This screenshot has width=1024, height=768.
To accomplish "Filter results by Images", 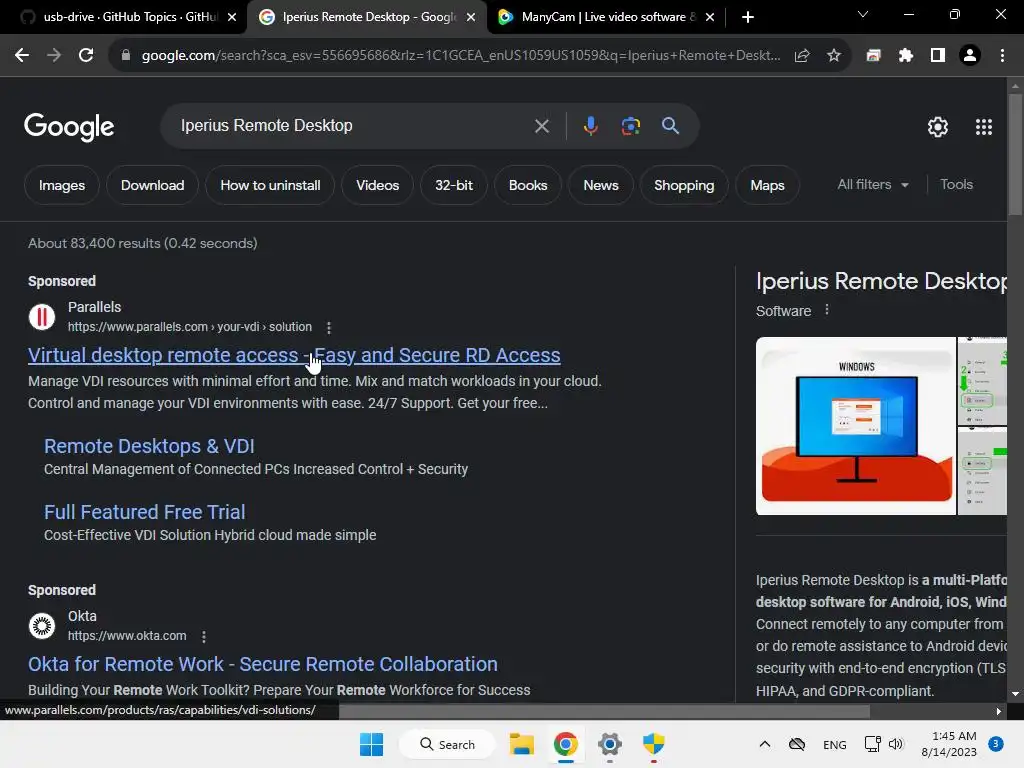I will pos(61,185).
